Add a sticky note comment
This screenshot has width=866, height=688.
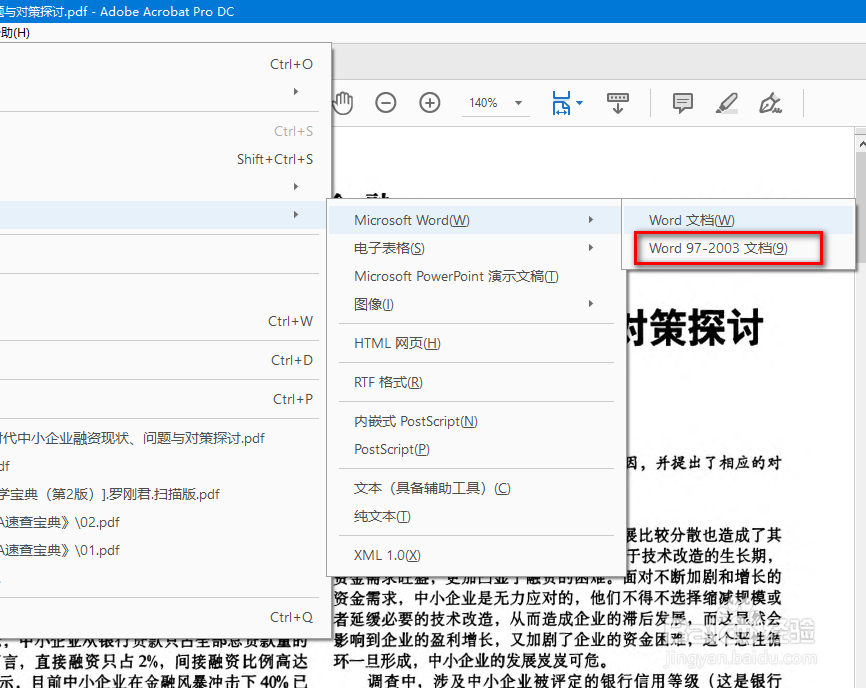683,103
